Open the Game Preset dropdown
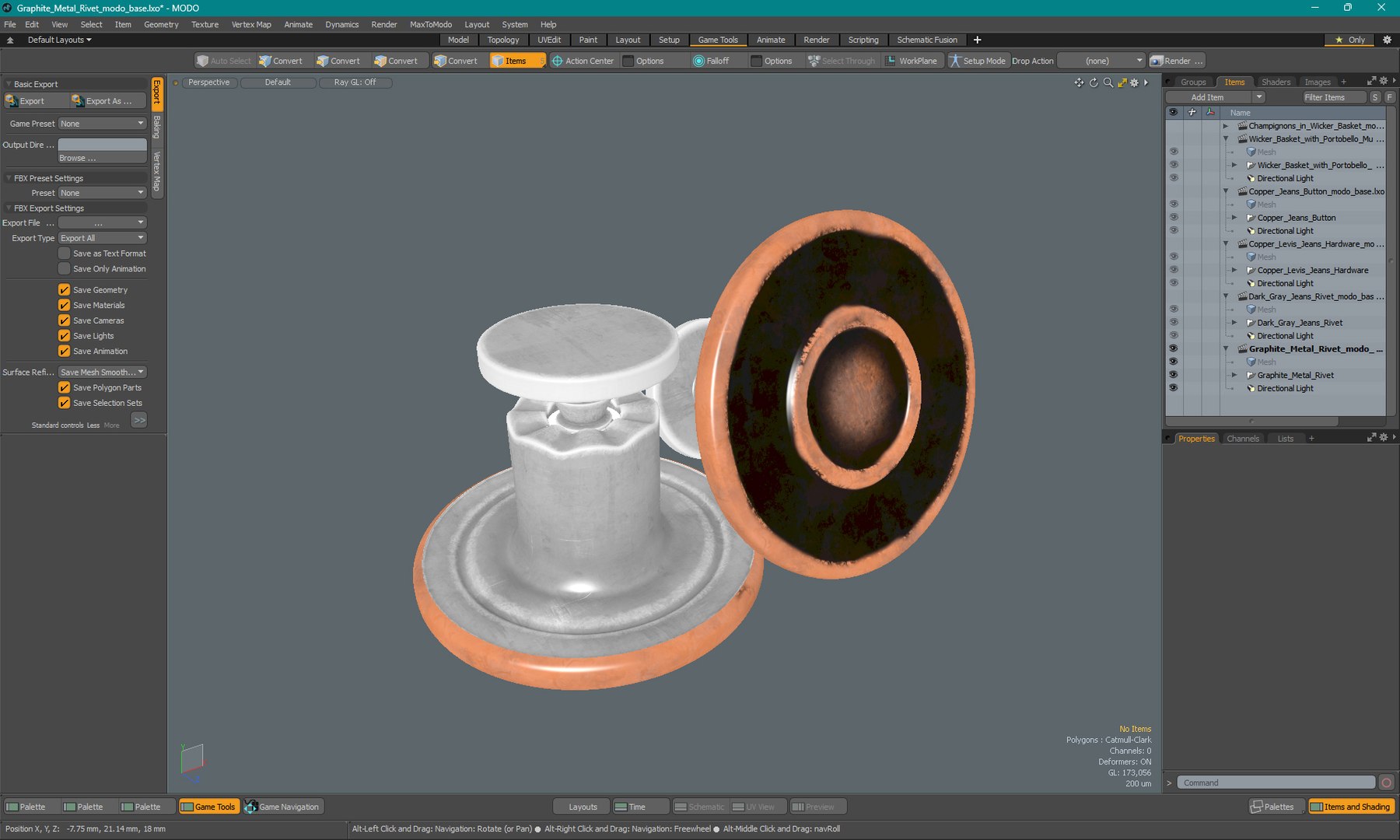This screenshot has height=840, width=1400. point(102,124)
